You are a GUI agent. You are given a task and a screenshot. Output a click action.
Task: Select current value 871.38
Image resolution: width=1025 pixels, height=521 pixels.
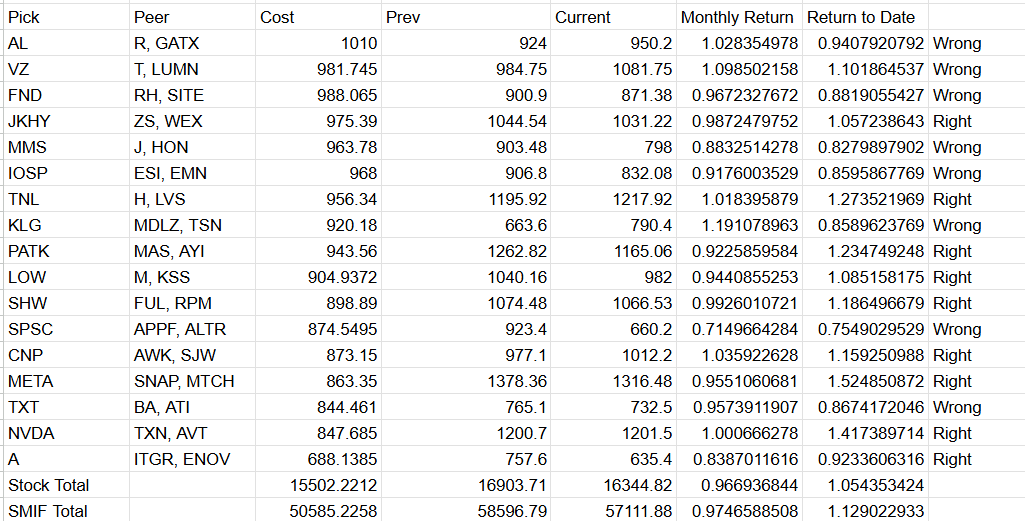point(613,95)
